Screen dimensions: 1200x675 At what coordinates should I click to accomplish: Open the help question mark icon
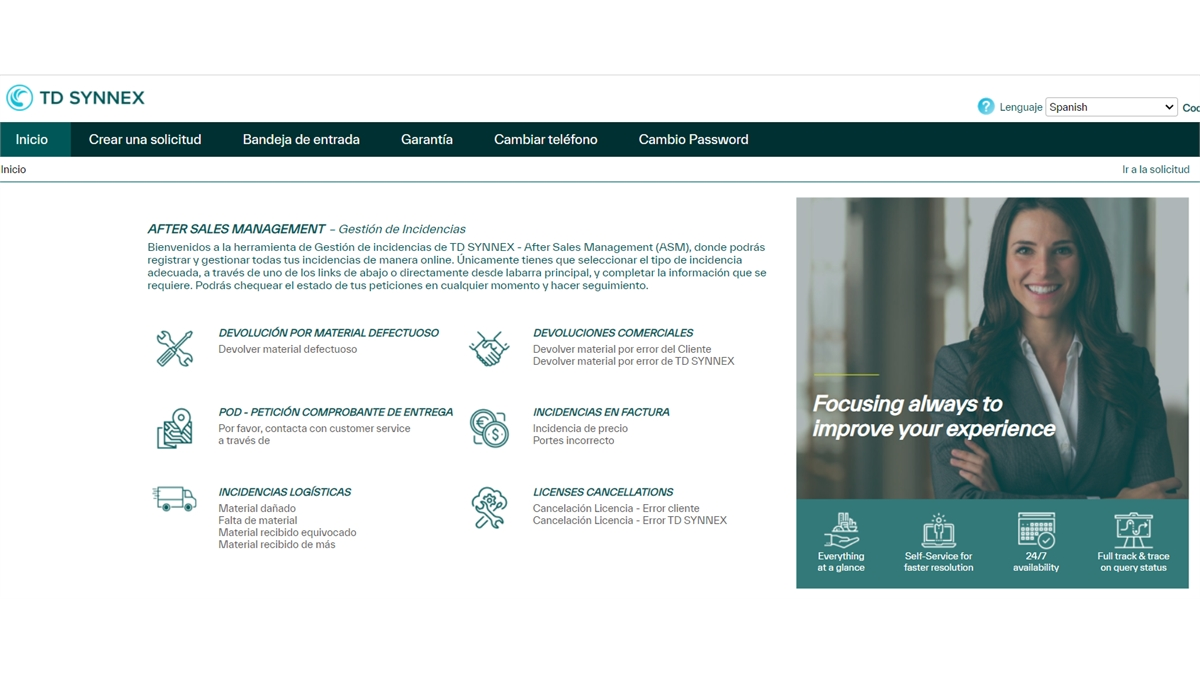click(986, 106)
